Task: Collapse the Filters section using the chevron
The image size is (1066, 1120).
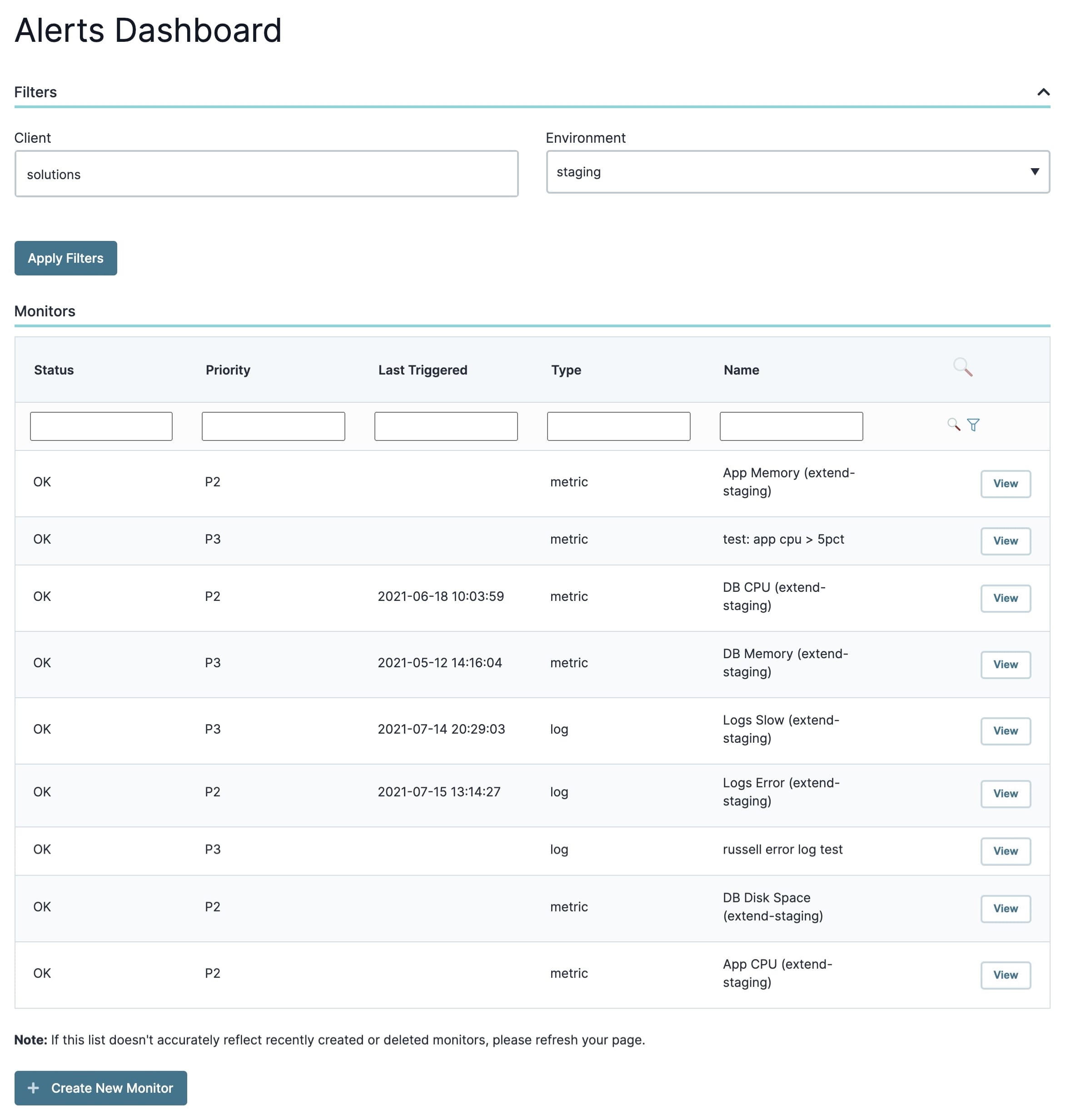Action: 1043,92
